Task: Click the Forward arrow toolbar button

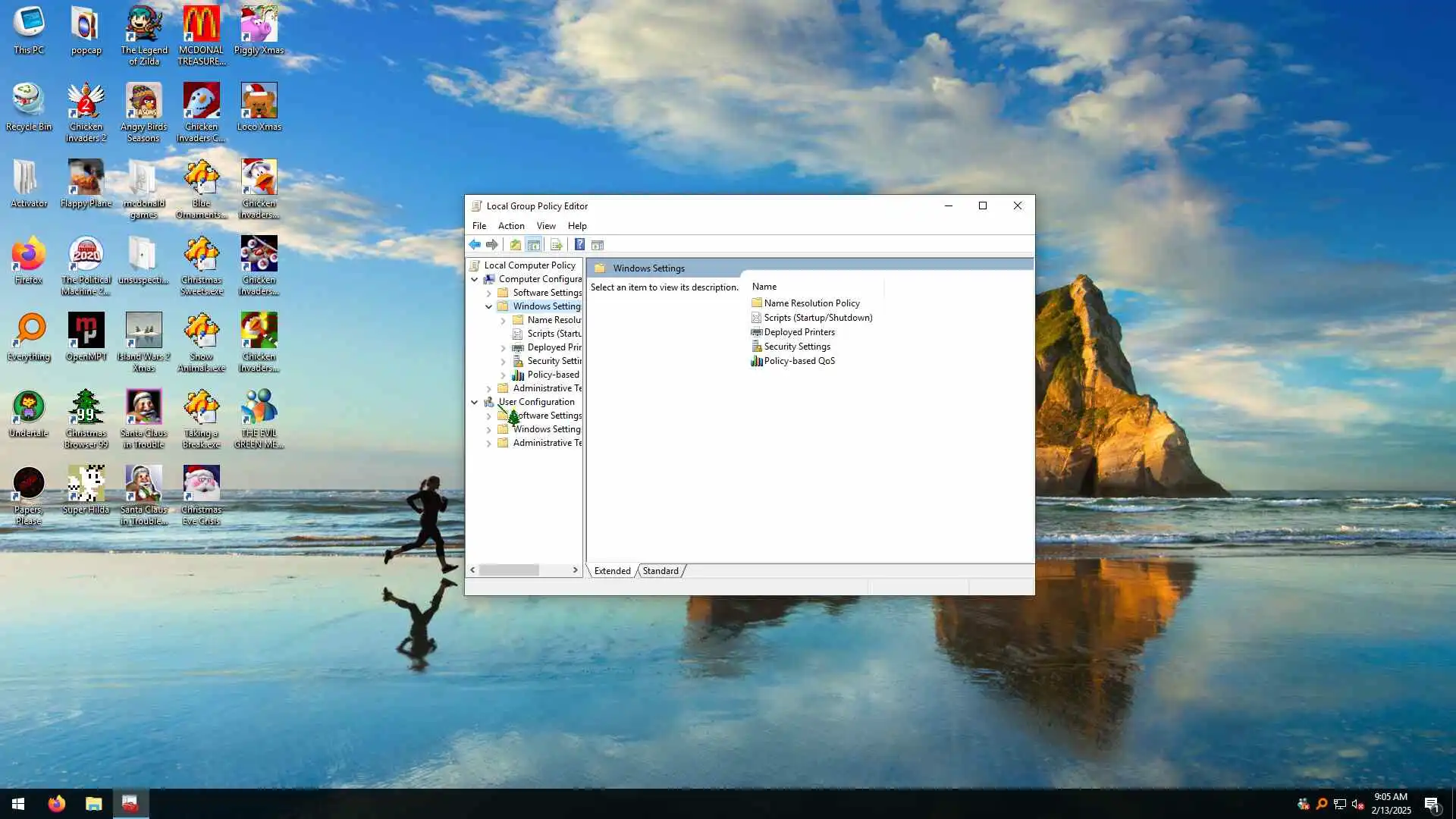Action: pos(492,244)
